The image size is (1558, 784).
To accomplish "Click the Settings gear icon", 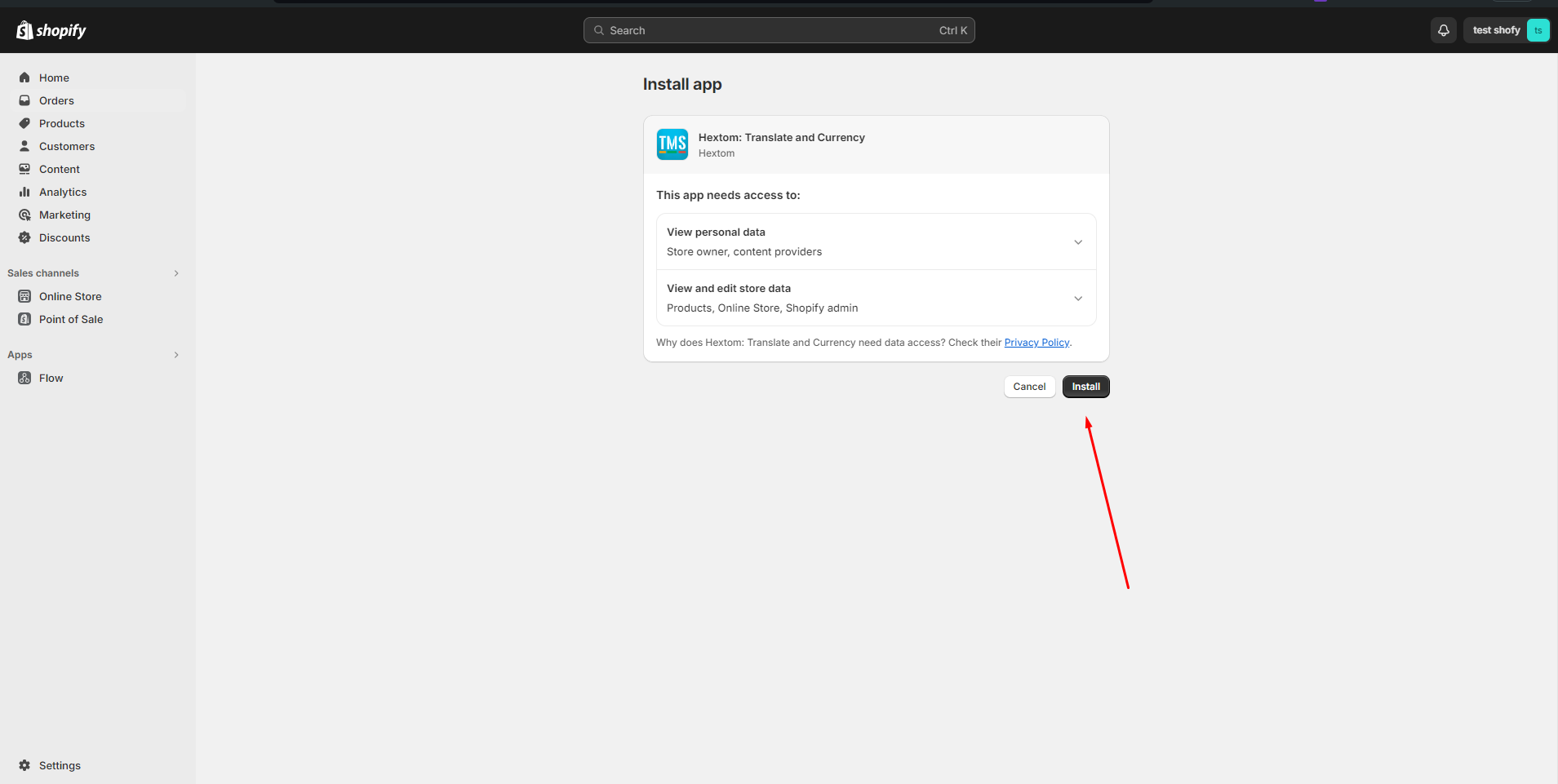I will click(x=24, y=765).
